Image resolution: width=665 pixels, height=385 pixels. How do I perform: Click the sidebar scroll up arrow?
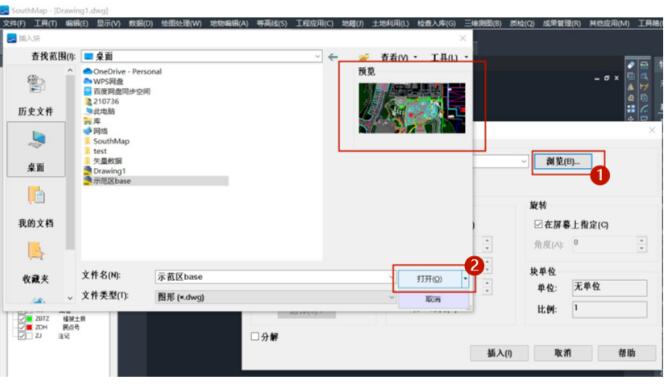coord(70,70)
